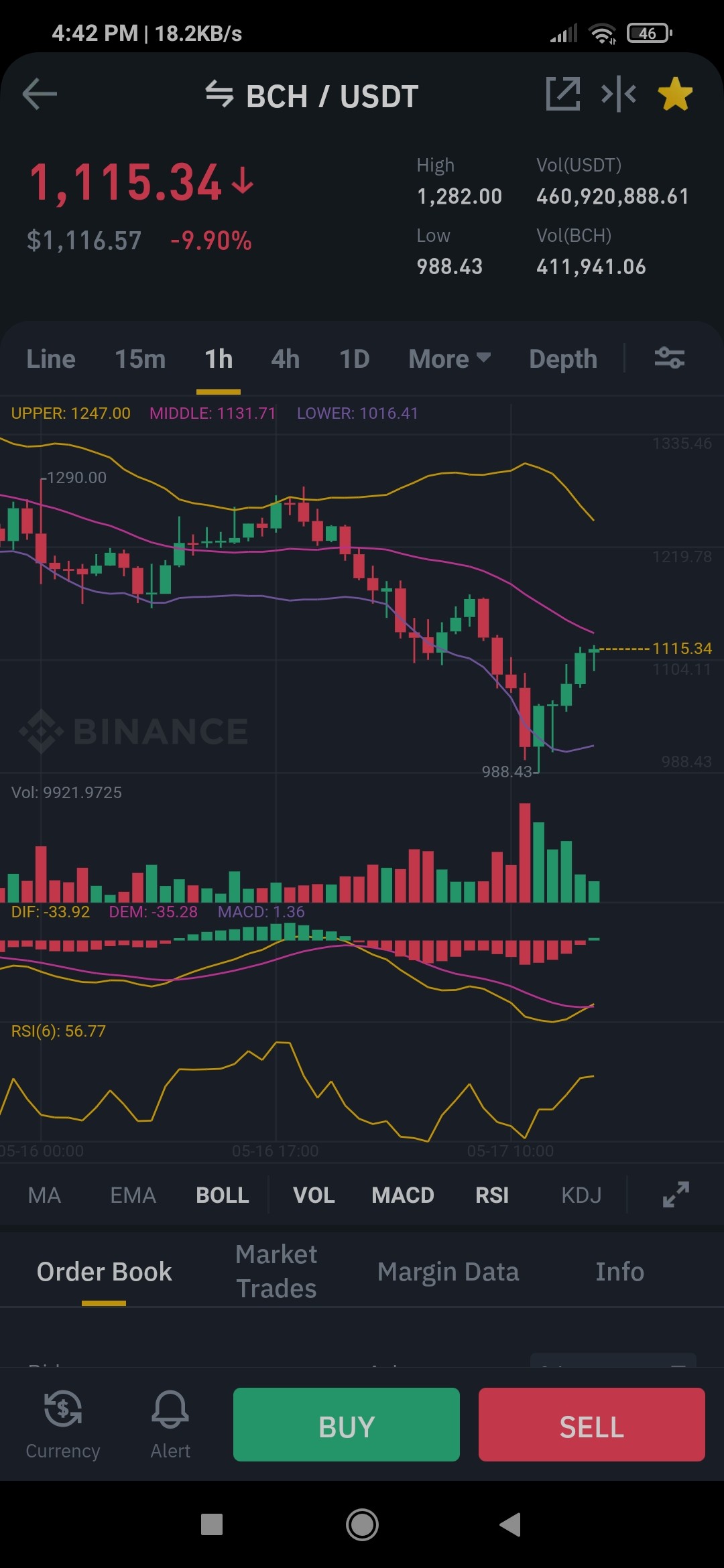Tap the back arrow icon
Screen dimensions: 724x1568
click(x=40, y=94)
